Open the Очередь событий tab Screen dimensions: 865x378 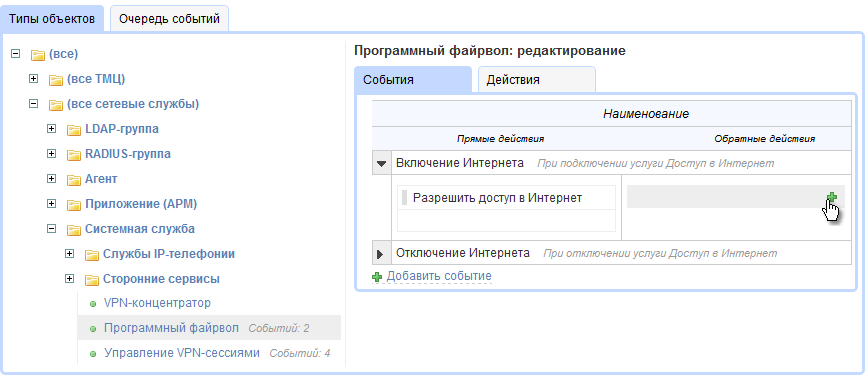(169, 19)
